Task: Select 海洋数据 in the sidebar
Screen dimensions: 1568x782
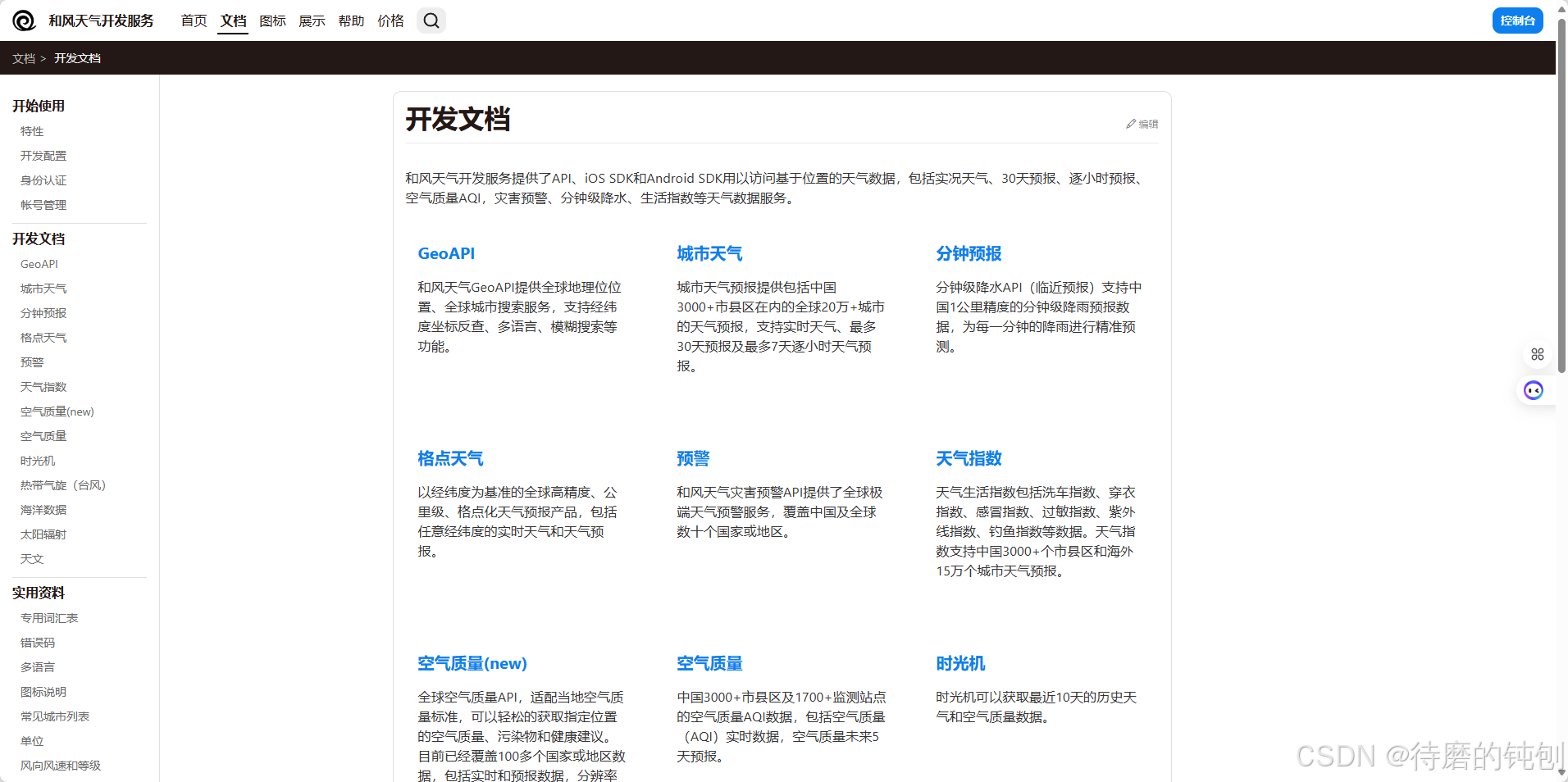Action: point(43,510)
